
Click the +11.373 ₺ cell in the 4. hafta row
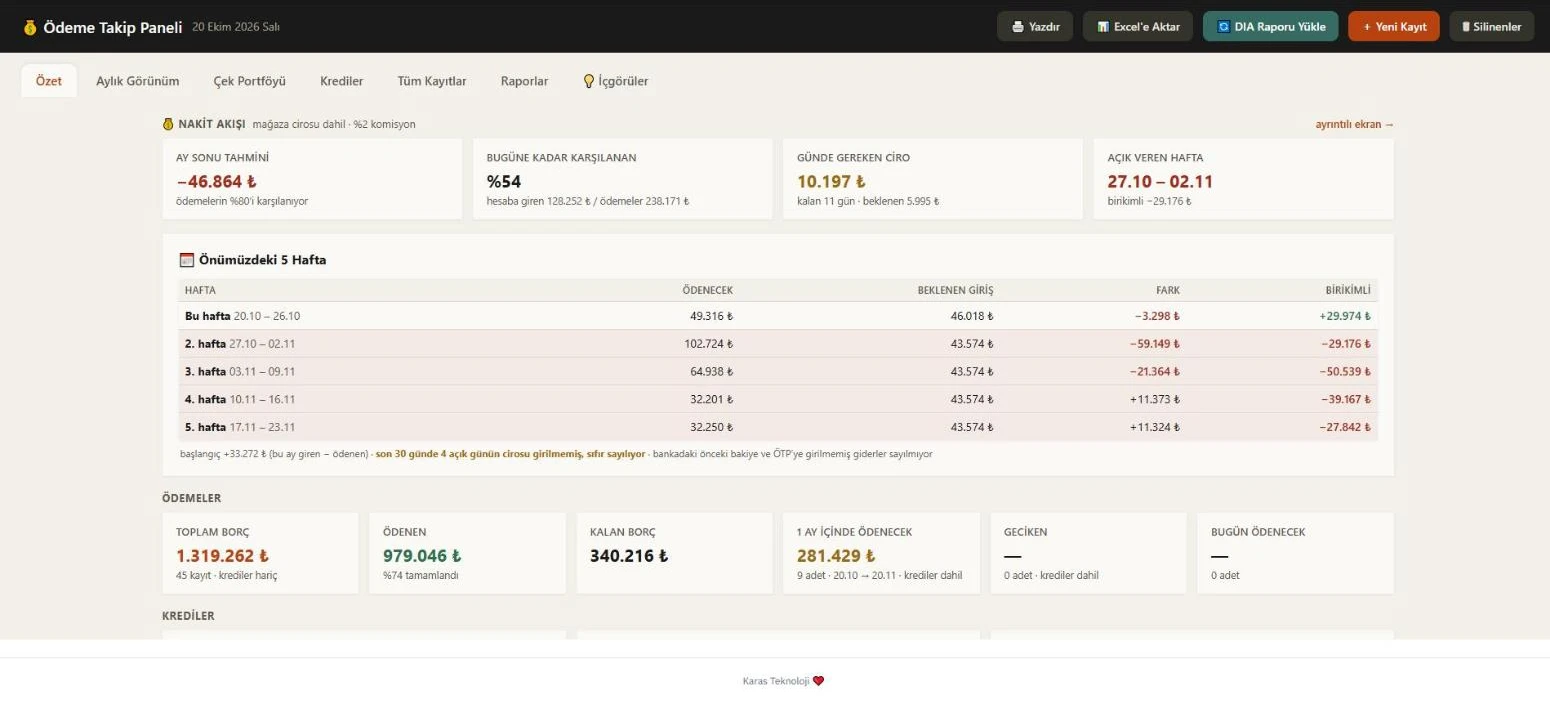click(x=1155, y=400)
